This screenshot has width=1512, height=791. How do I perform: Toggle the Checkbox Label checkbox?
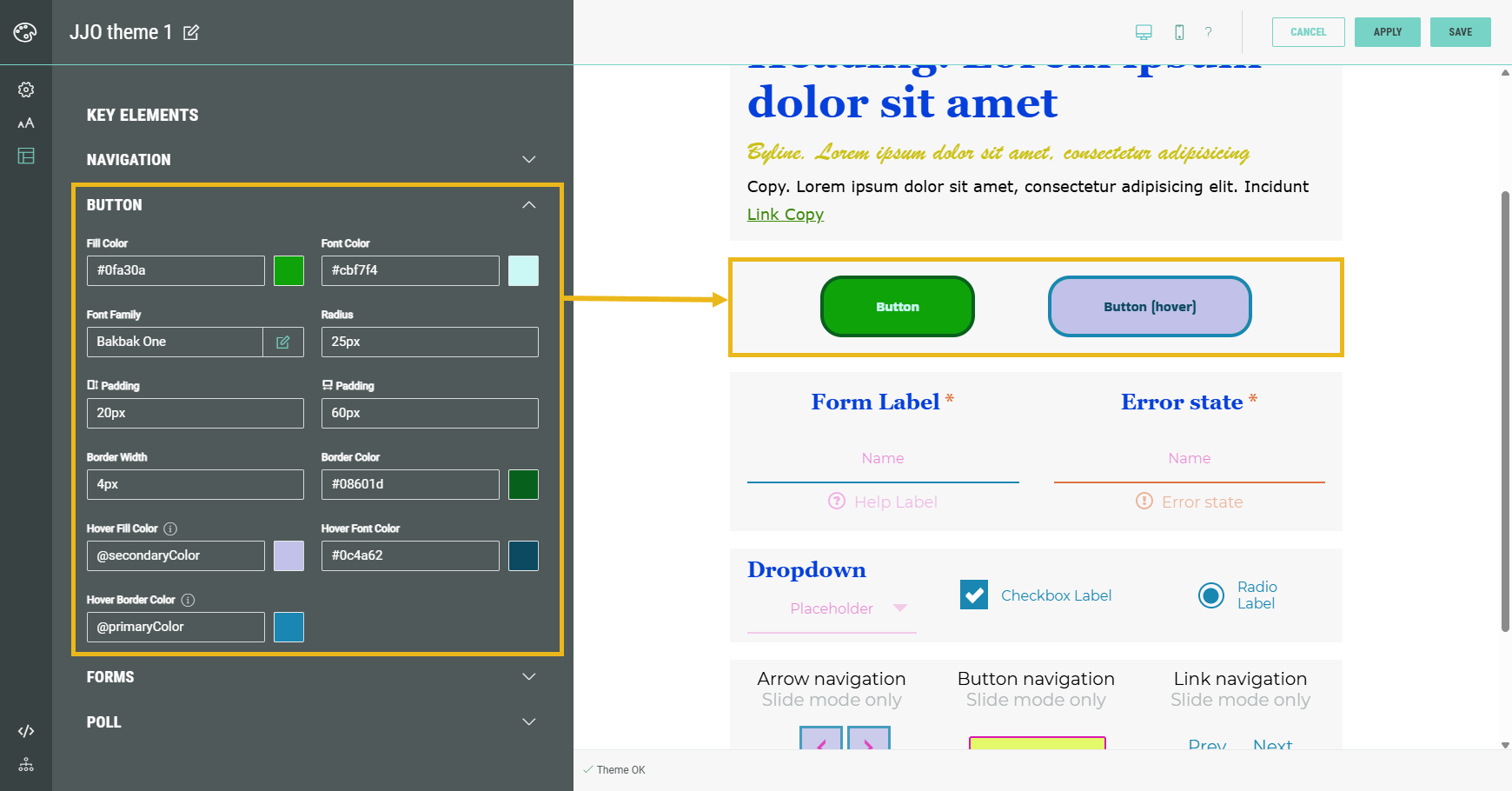[x=974, y=595]
